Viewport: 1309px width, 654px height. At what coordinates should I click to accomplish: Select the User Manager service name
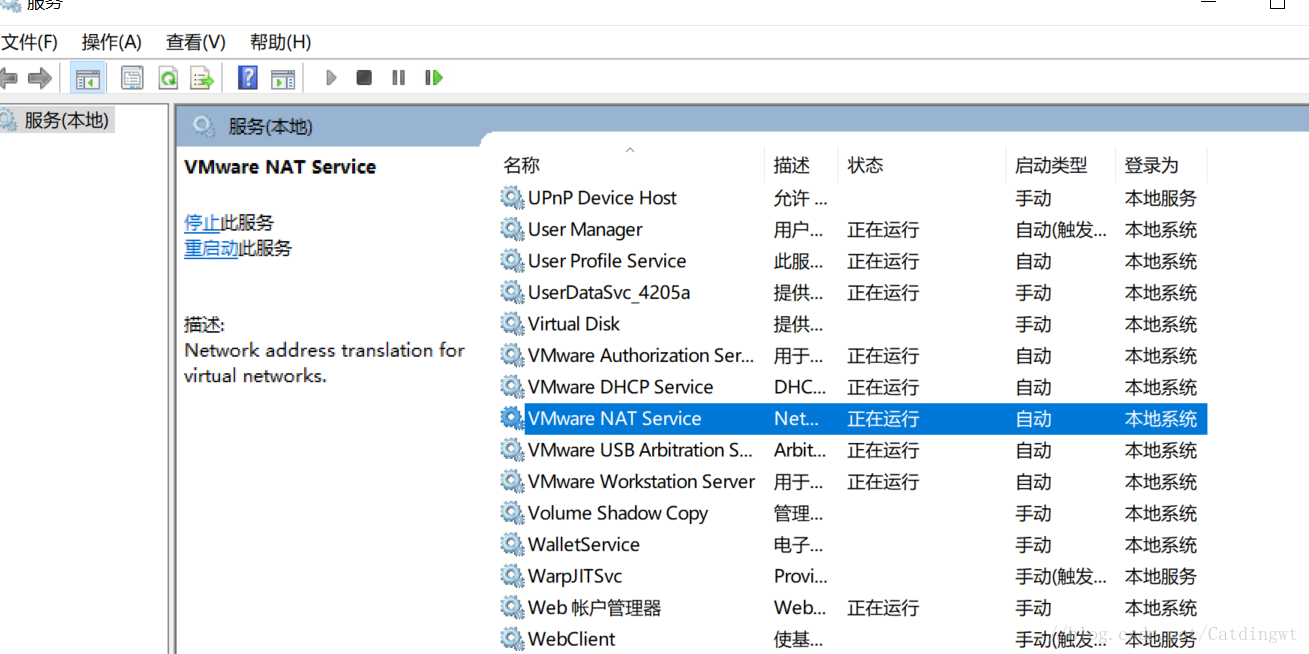pyautogui.click(x=585, y=230)
